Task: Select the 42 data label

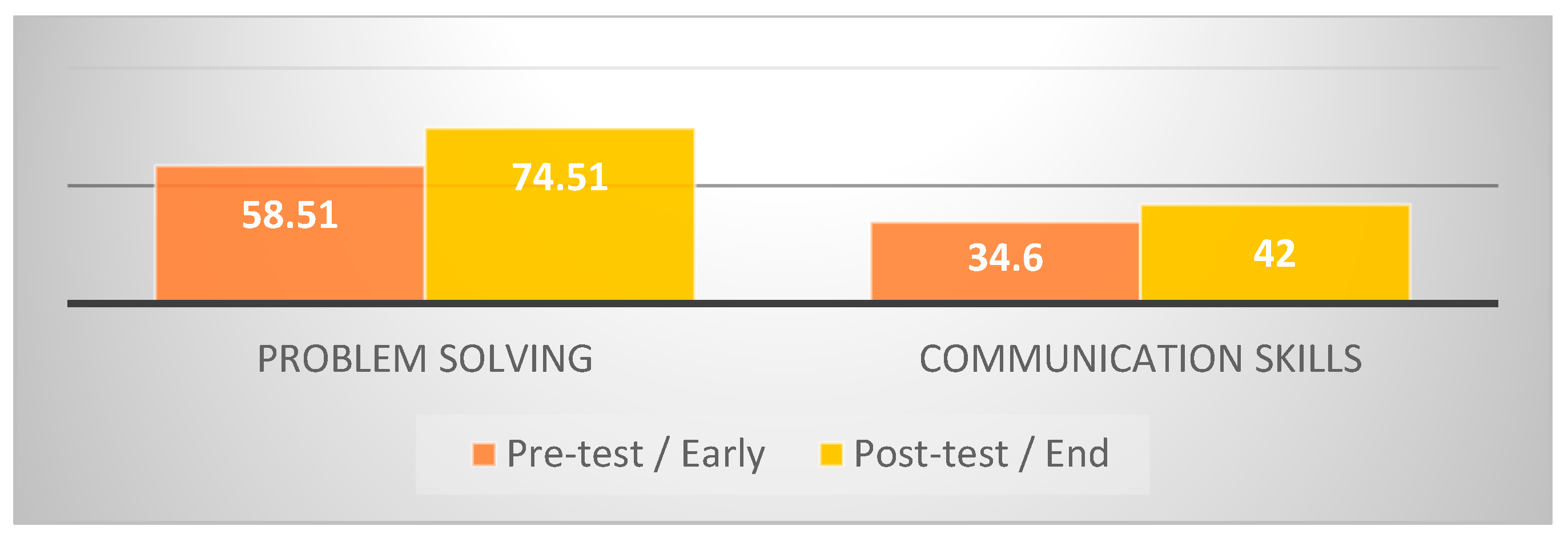Action: pyautogui.click(x=1274, y=253)
